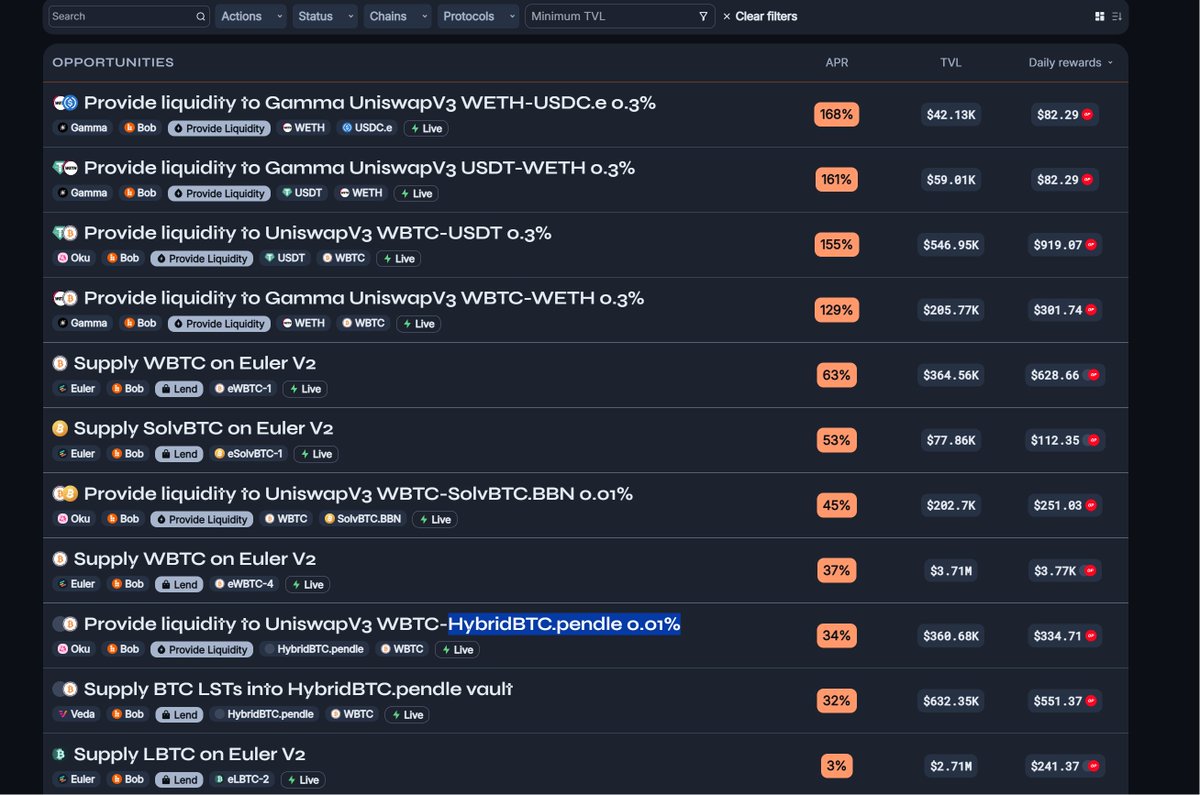Click the 63% APR badge
This screenshot has width=1200, height=795.
(x=836, y=375)
